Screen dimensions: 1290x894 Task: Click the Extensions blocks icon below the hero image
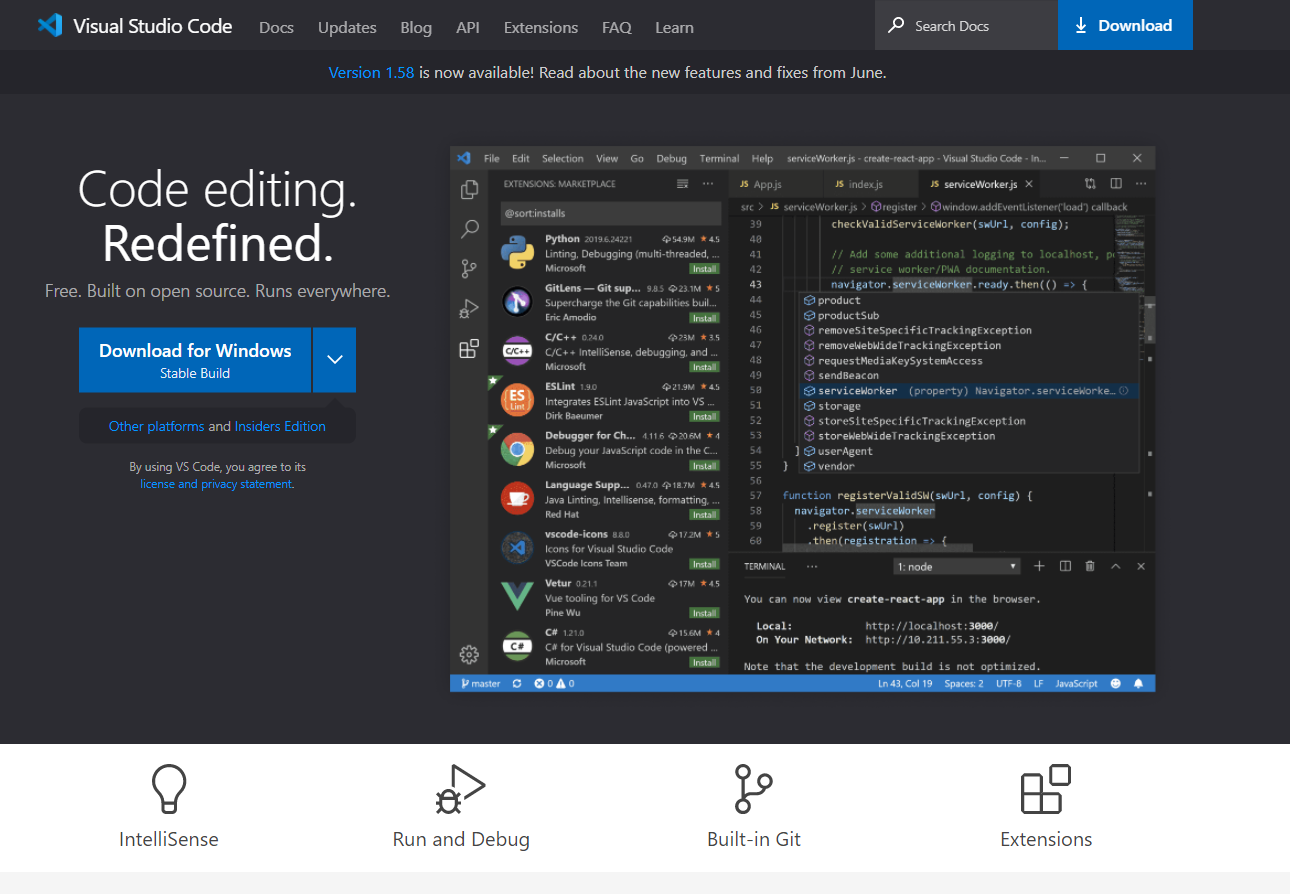click(x=1046, y=790)
